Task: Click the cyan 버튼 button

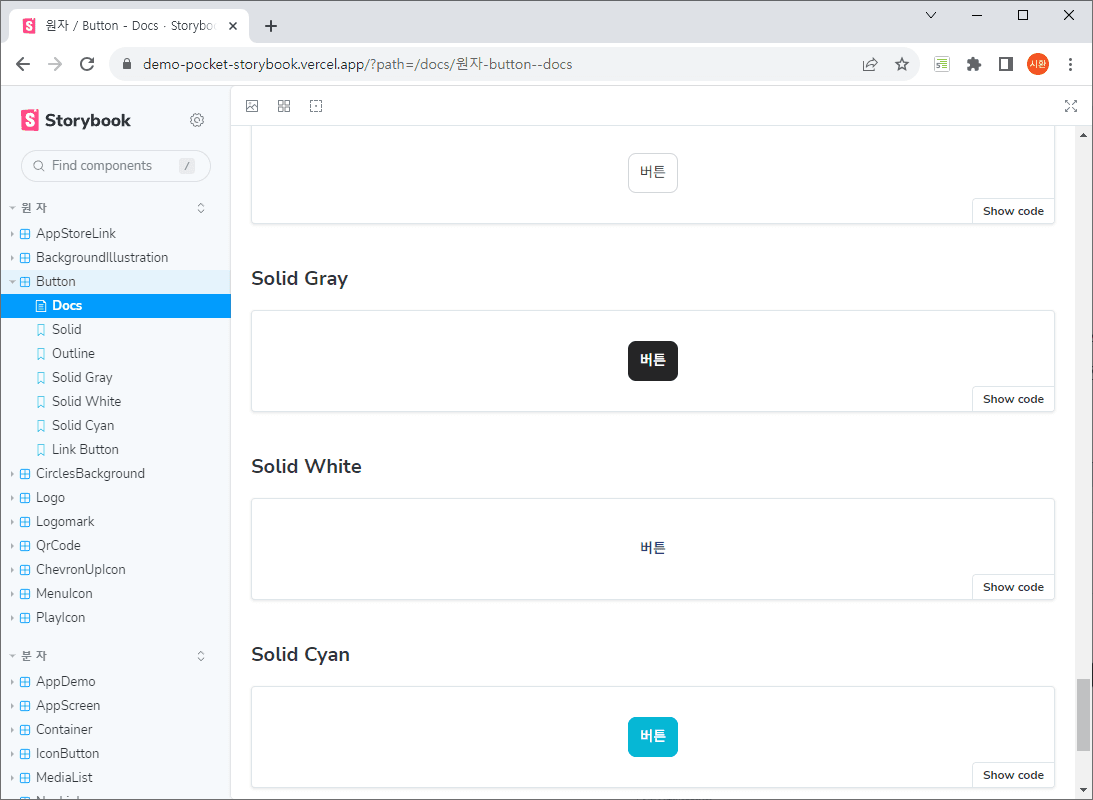Action: [652, 737]
